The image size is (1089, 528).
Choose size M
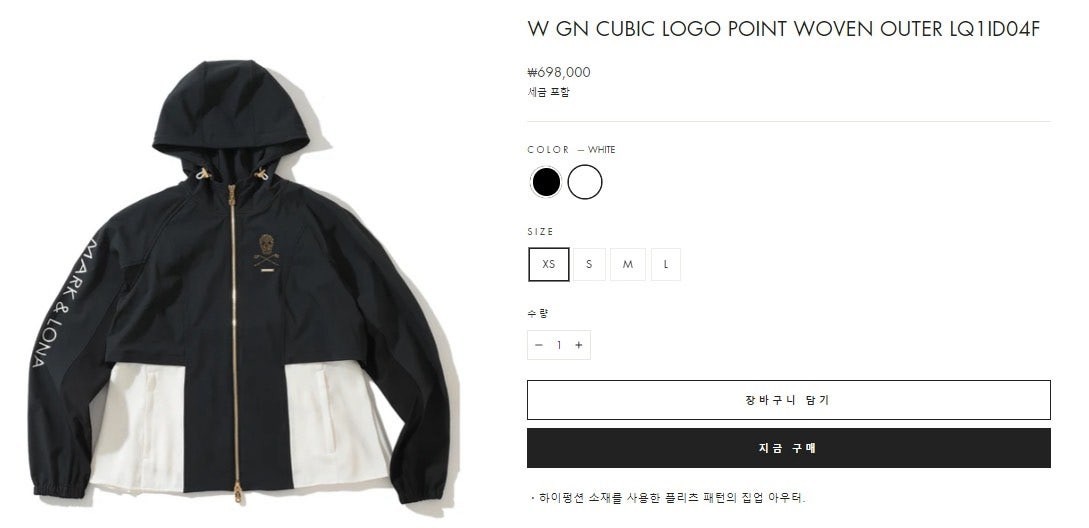click(x=628, y=265)
